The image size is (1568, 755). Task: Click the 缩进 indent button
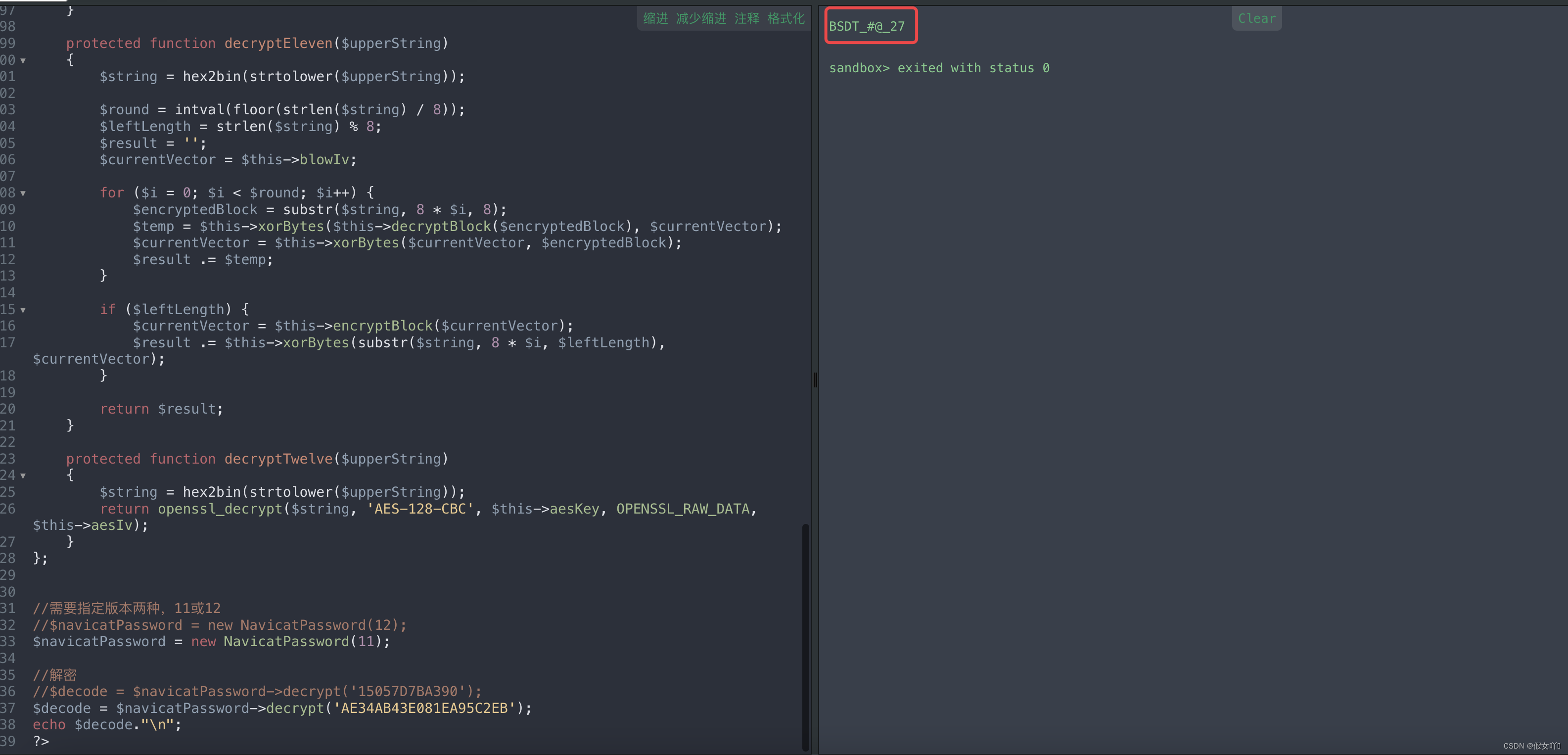click(655, 18)
